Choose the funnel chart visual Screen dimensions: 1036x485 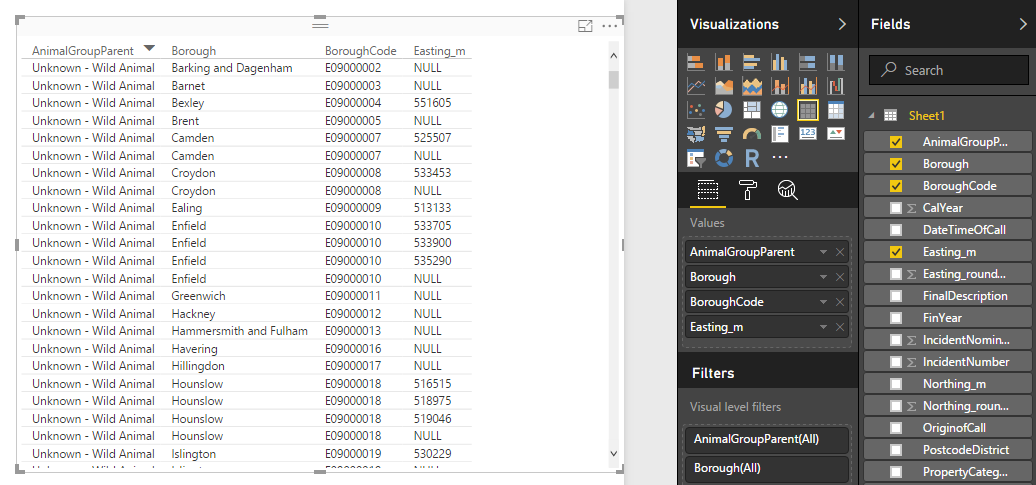tap(724, 134)
